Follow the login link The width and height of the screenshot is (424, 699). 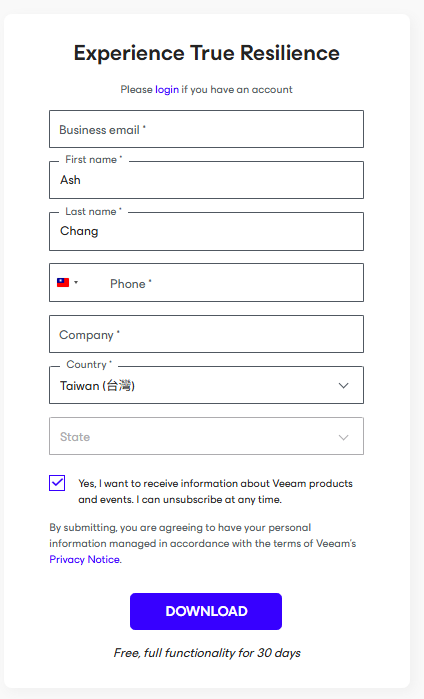[167, 90]
